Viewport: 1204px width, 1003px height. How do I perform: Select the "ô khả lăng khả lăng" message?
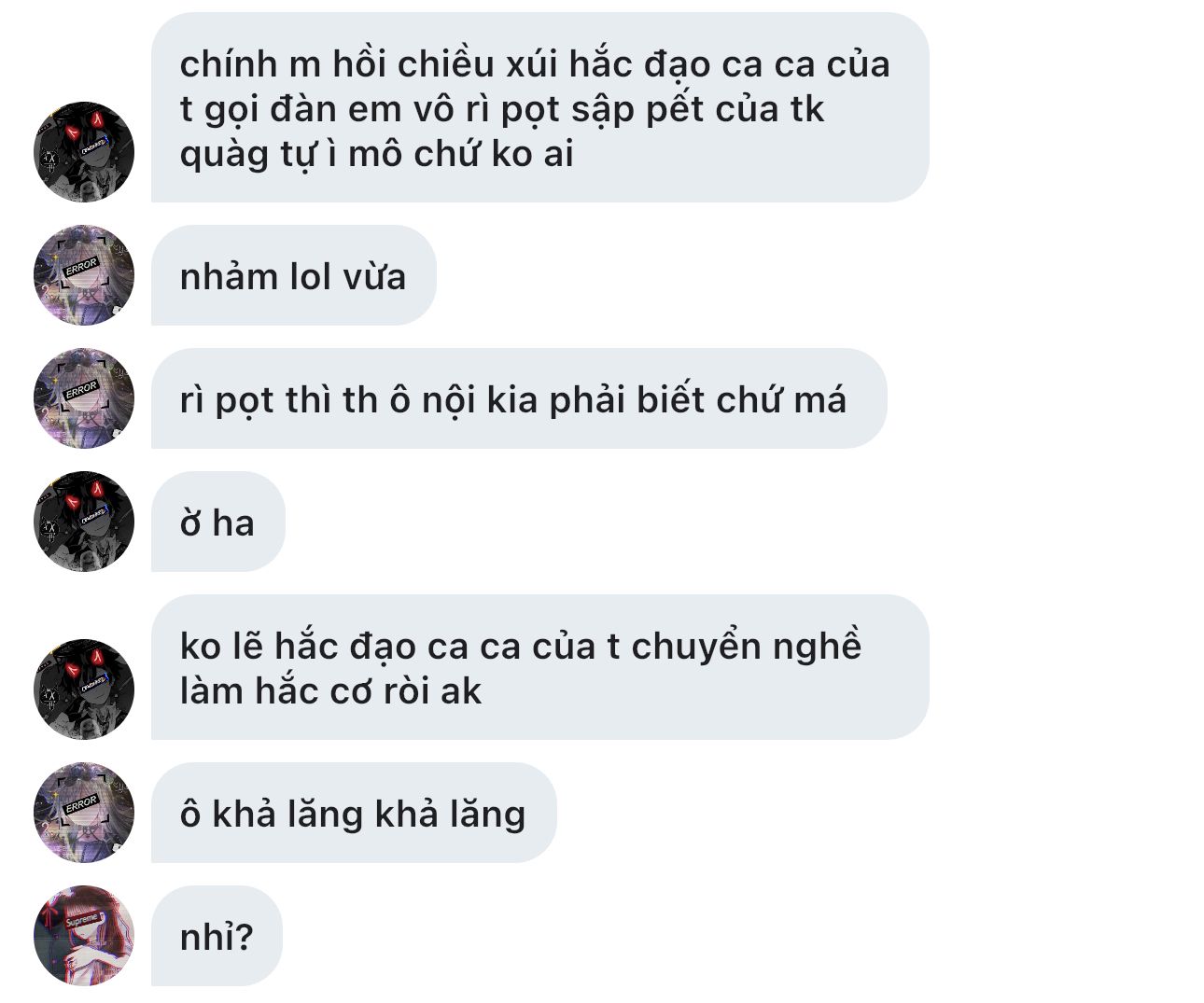click(x=354, y=813)
